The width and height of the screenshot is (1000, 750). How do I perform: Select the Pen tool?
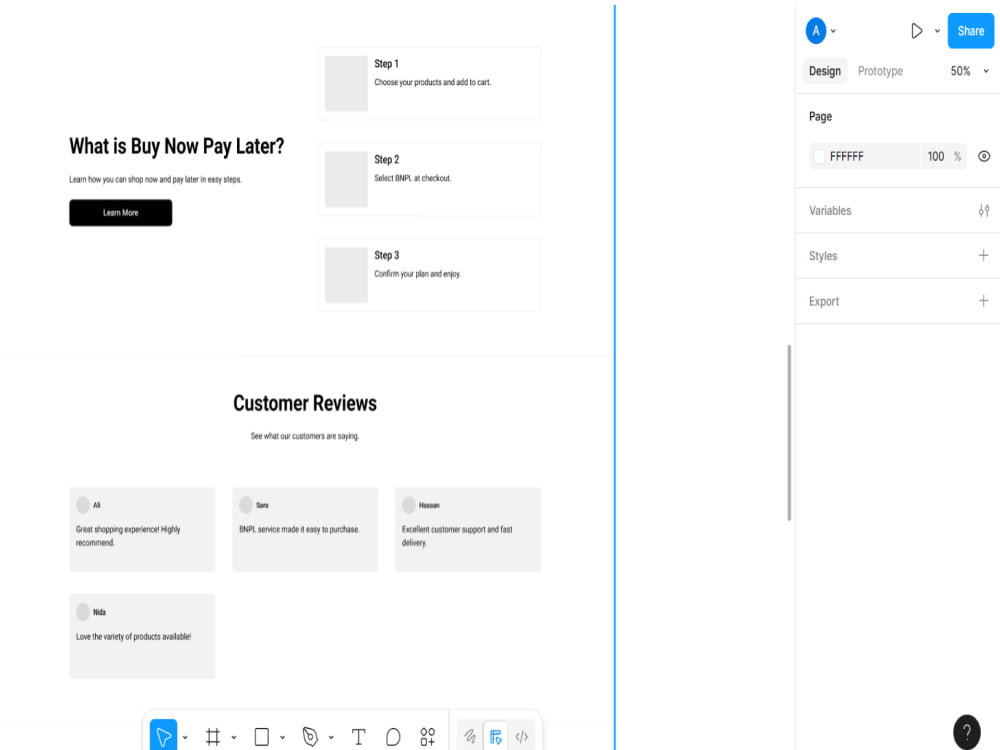point(310,737)
